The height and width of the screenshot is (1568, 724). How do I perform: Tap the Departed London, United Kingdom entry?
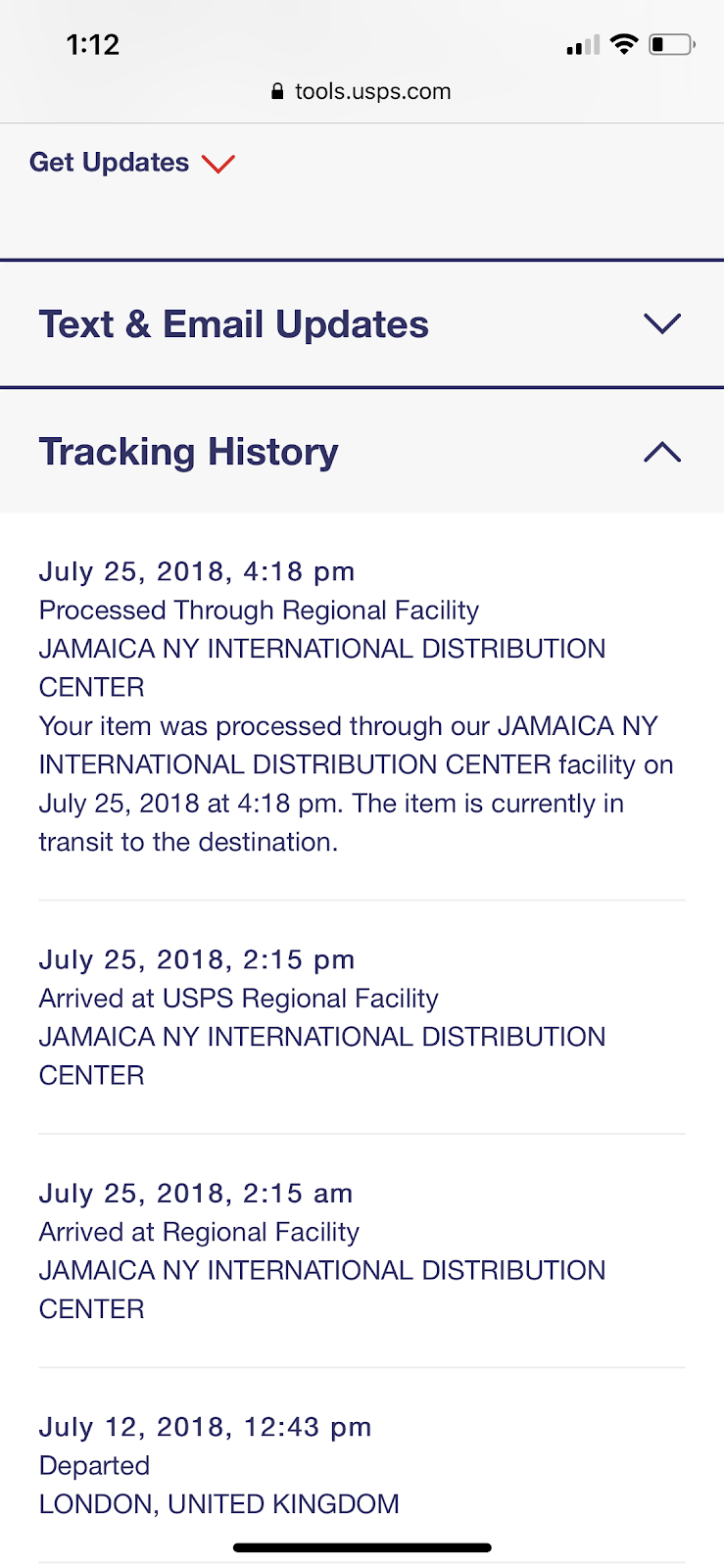pos(218,1485)
